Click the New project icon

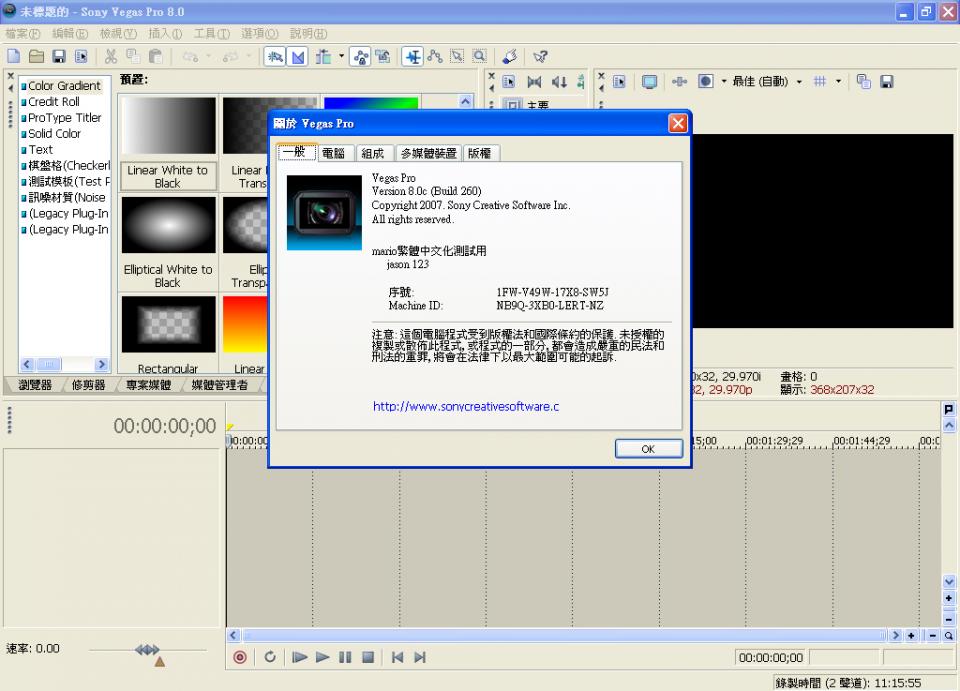pyautogui.click(x=14, y=57)
